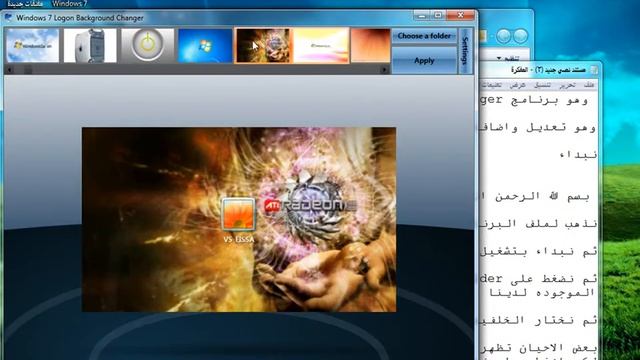Select the orange glow thumbnail at strip end

[x=371, y=45]
